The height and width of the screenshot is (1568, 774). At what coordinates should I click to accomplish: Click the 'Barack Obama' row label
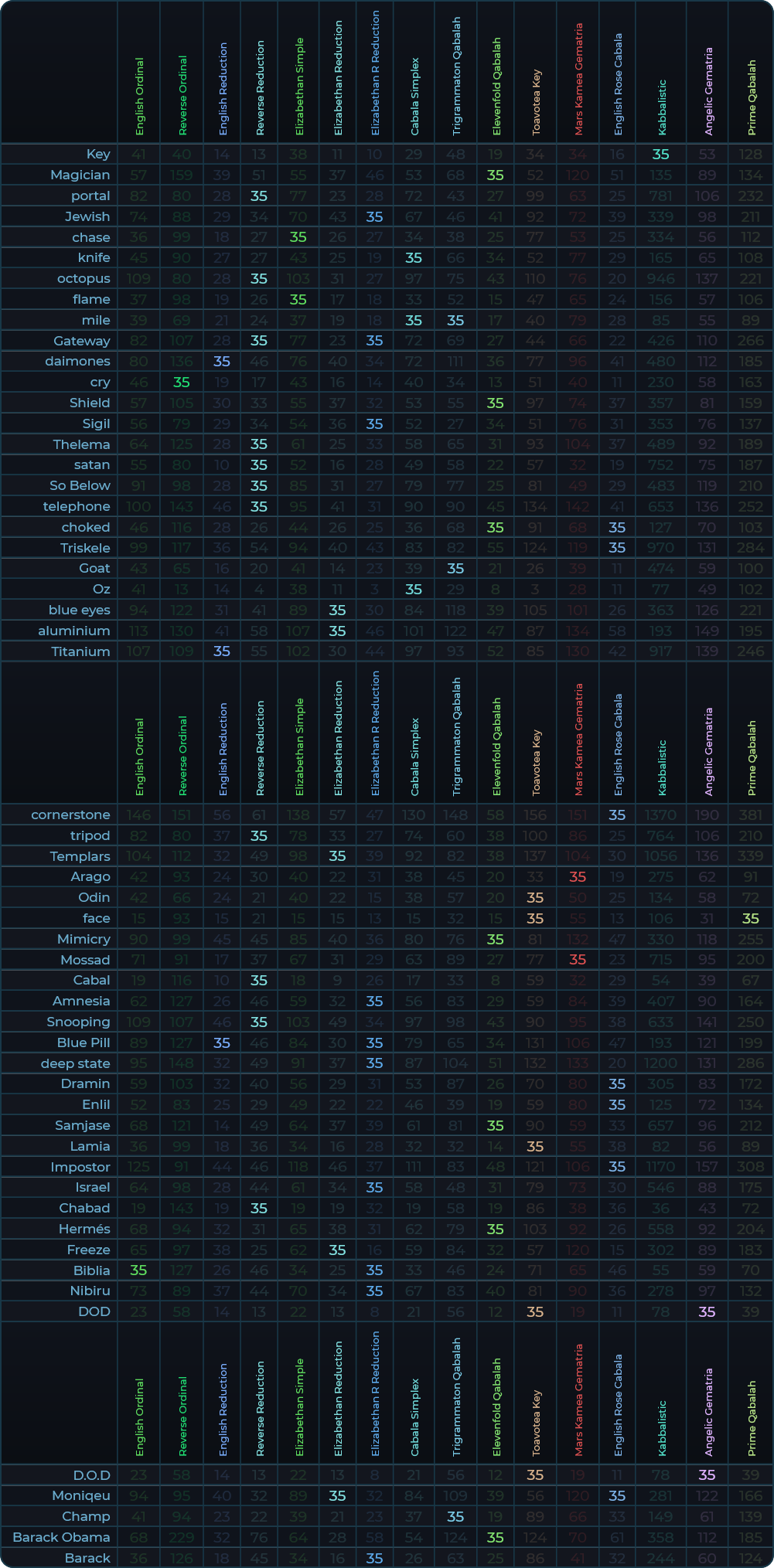coord(61,1537)
